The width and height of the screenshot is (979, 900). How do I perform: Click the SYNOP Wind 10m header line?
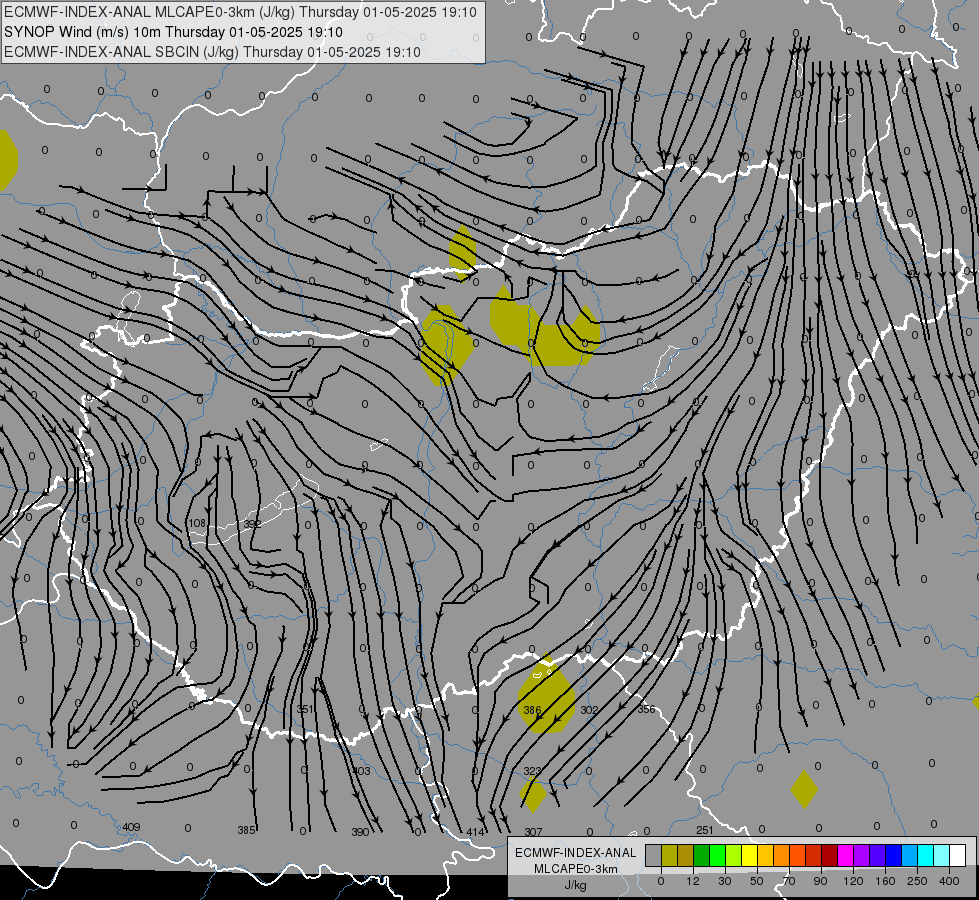173,32
